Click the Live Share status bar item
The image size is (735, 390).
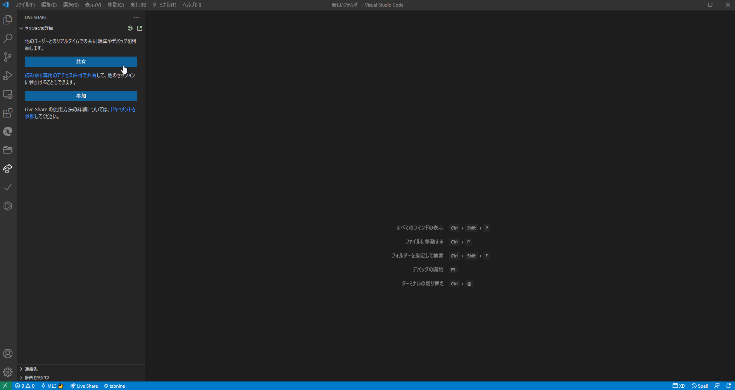tap(84, 386)
